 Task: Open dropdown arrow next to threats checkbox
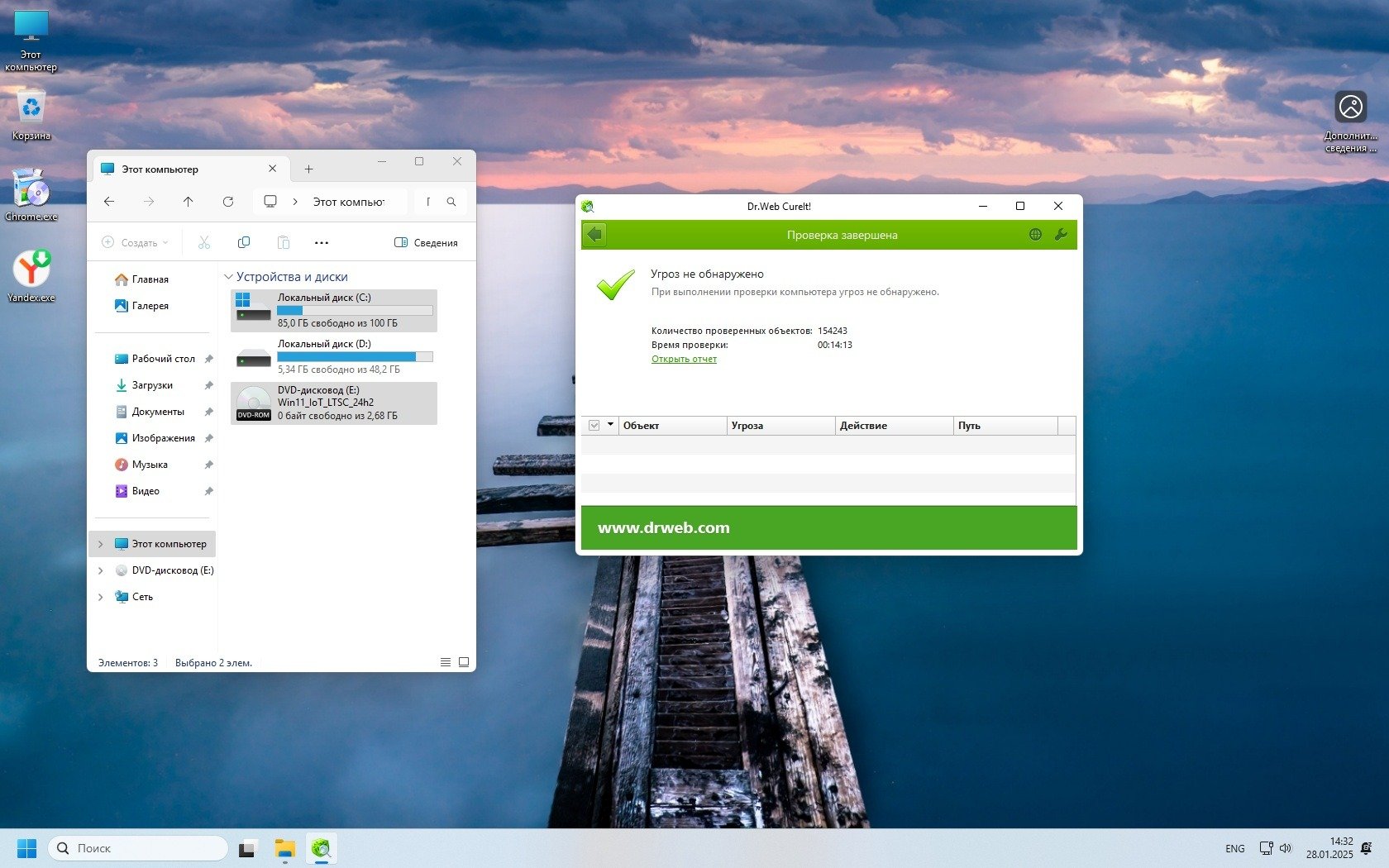(611, 425)
